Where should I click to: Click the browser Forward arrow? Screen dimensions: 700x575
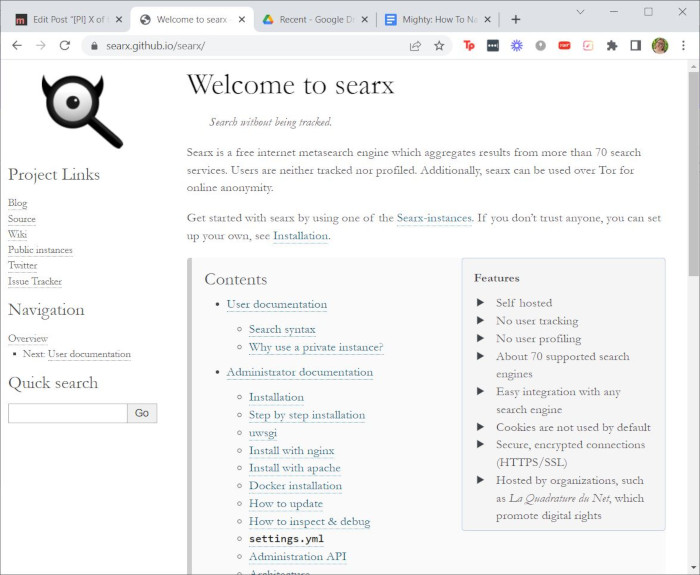(x=41, y=46)
